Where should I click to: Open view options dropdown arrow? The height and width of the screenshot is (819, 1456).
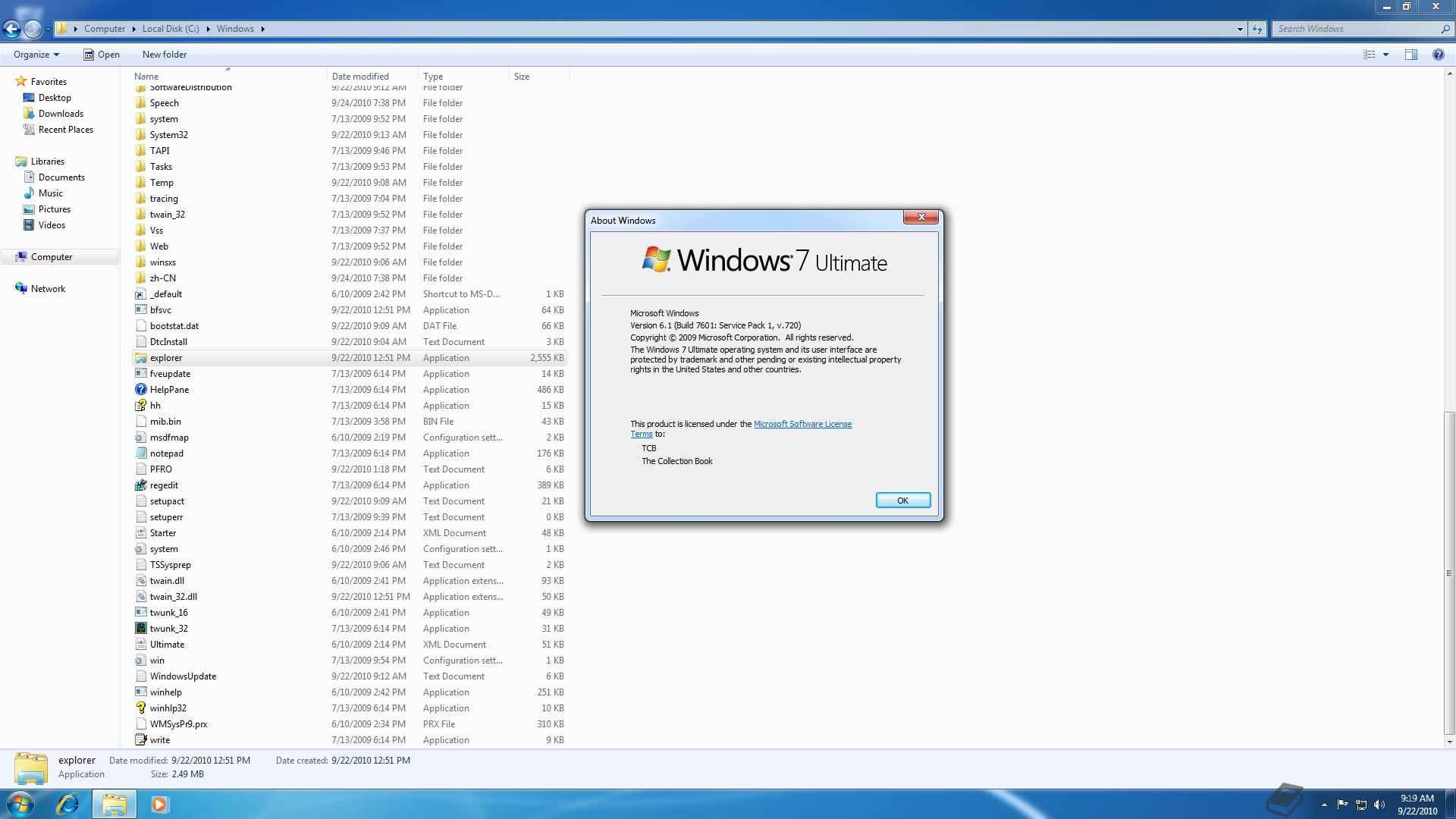pyautogui.click(x=1385, y=55)
